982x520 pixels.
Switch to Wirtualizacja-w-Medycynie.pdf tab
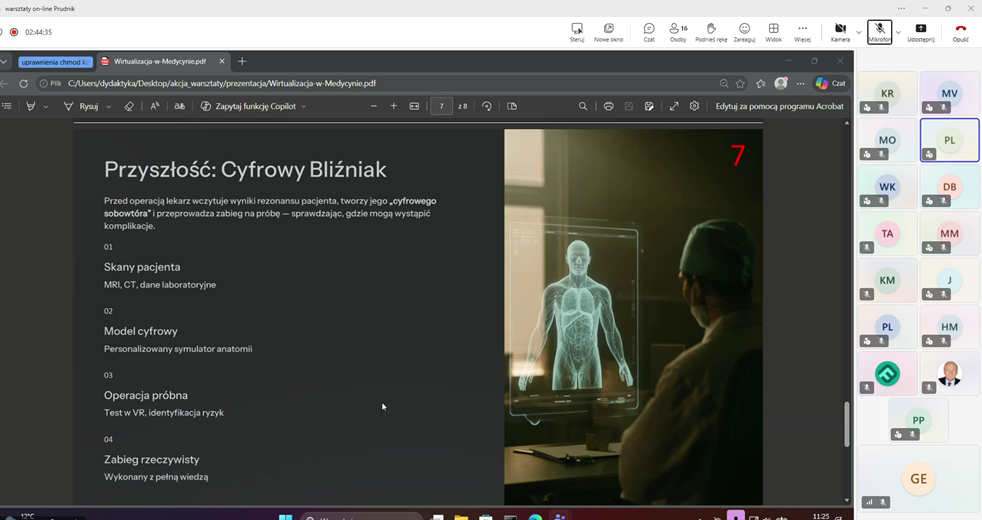[x=160, y=62]
